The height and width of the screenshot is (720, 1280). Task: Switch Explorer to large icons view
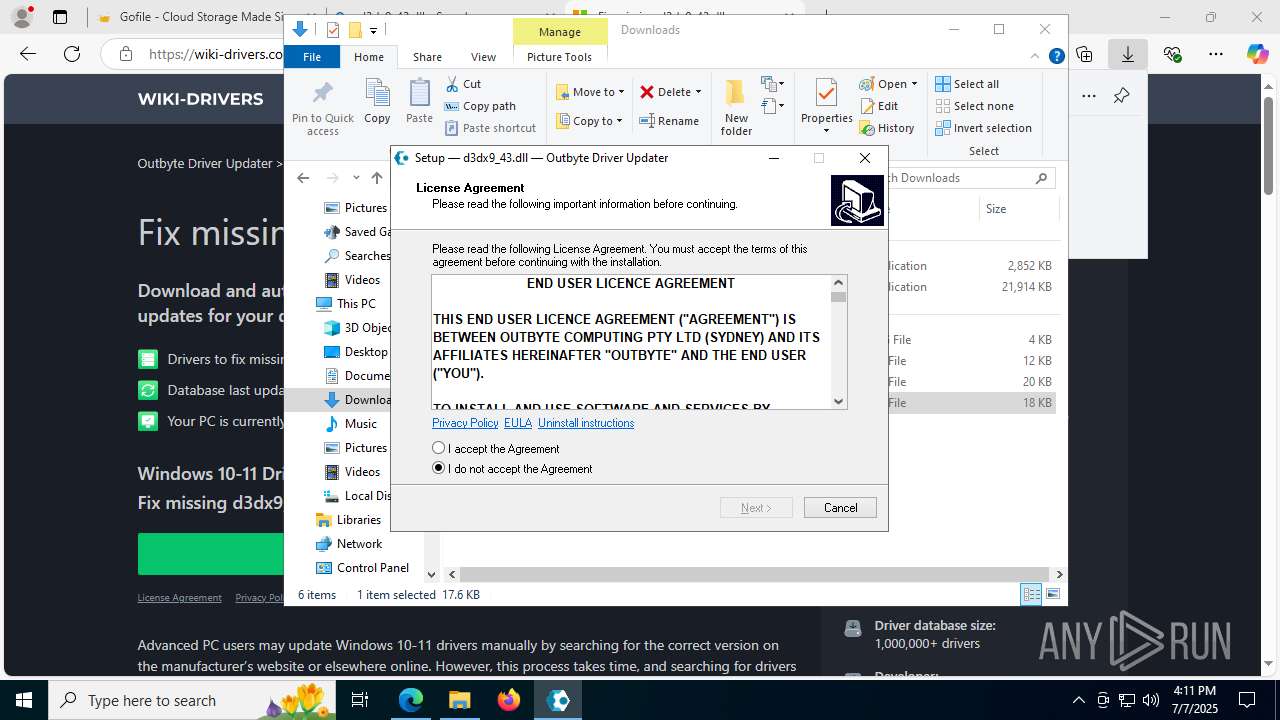[1052, 594]
